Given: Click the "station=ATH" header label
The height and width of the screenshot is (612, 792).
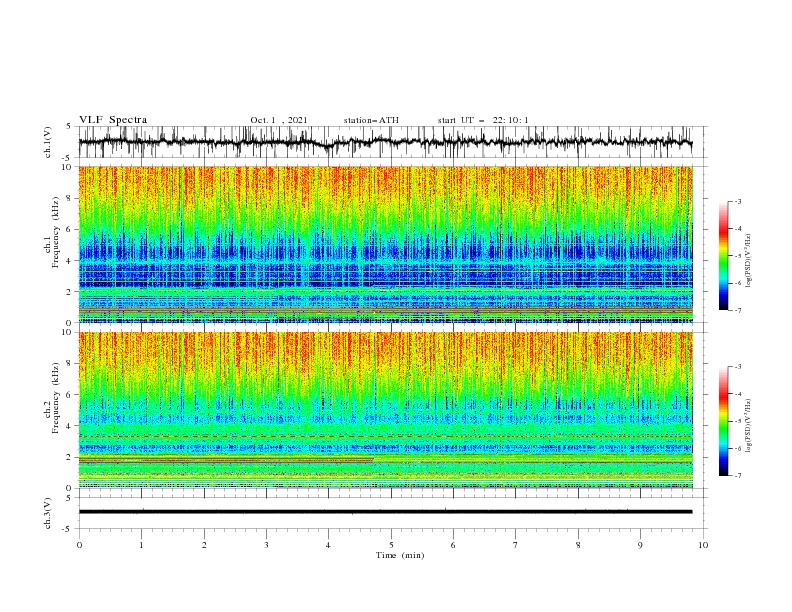Looking at the screenshot, I should [x=371, y=120].
